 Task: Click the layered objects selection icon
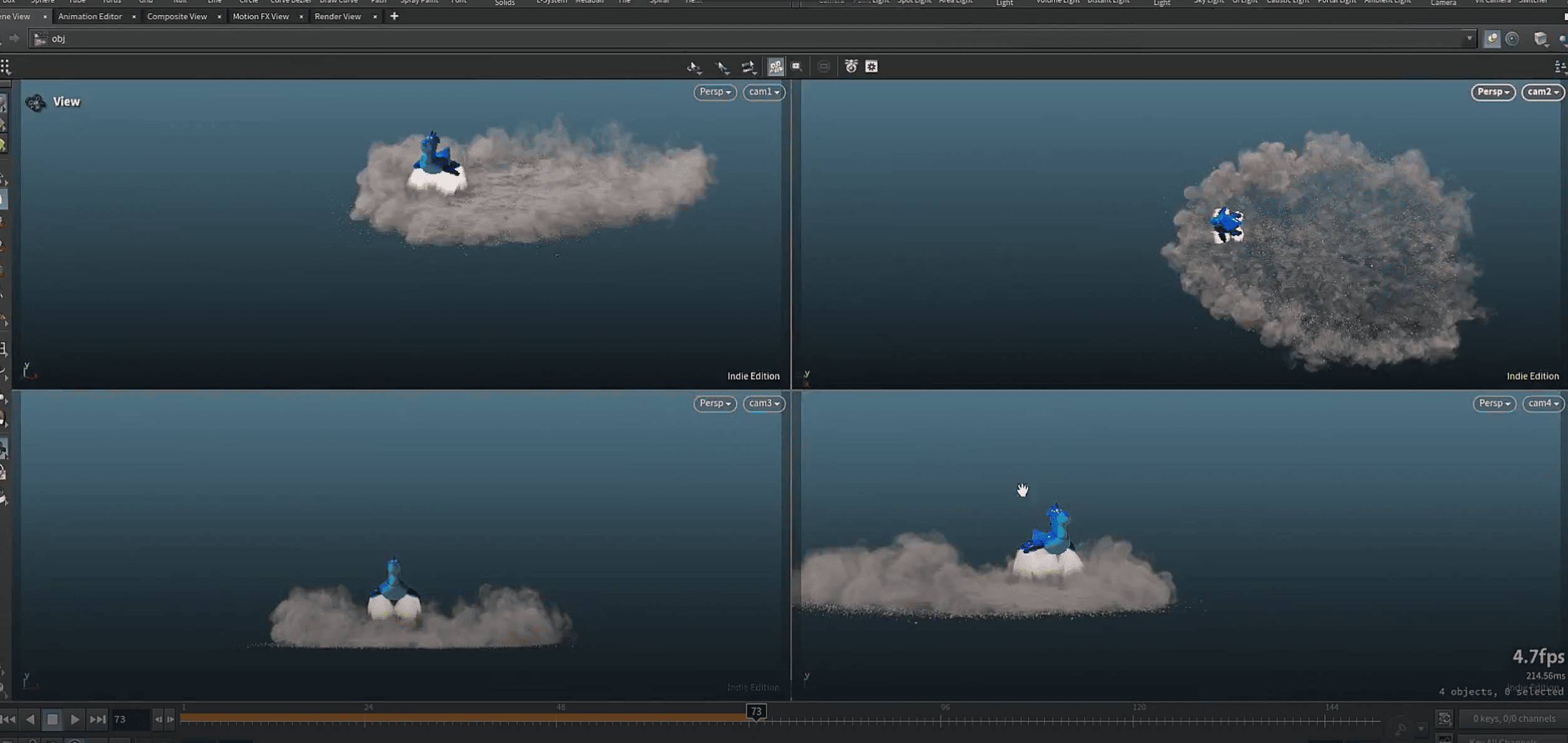pos(748,66)
